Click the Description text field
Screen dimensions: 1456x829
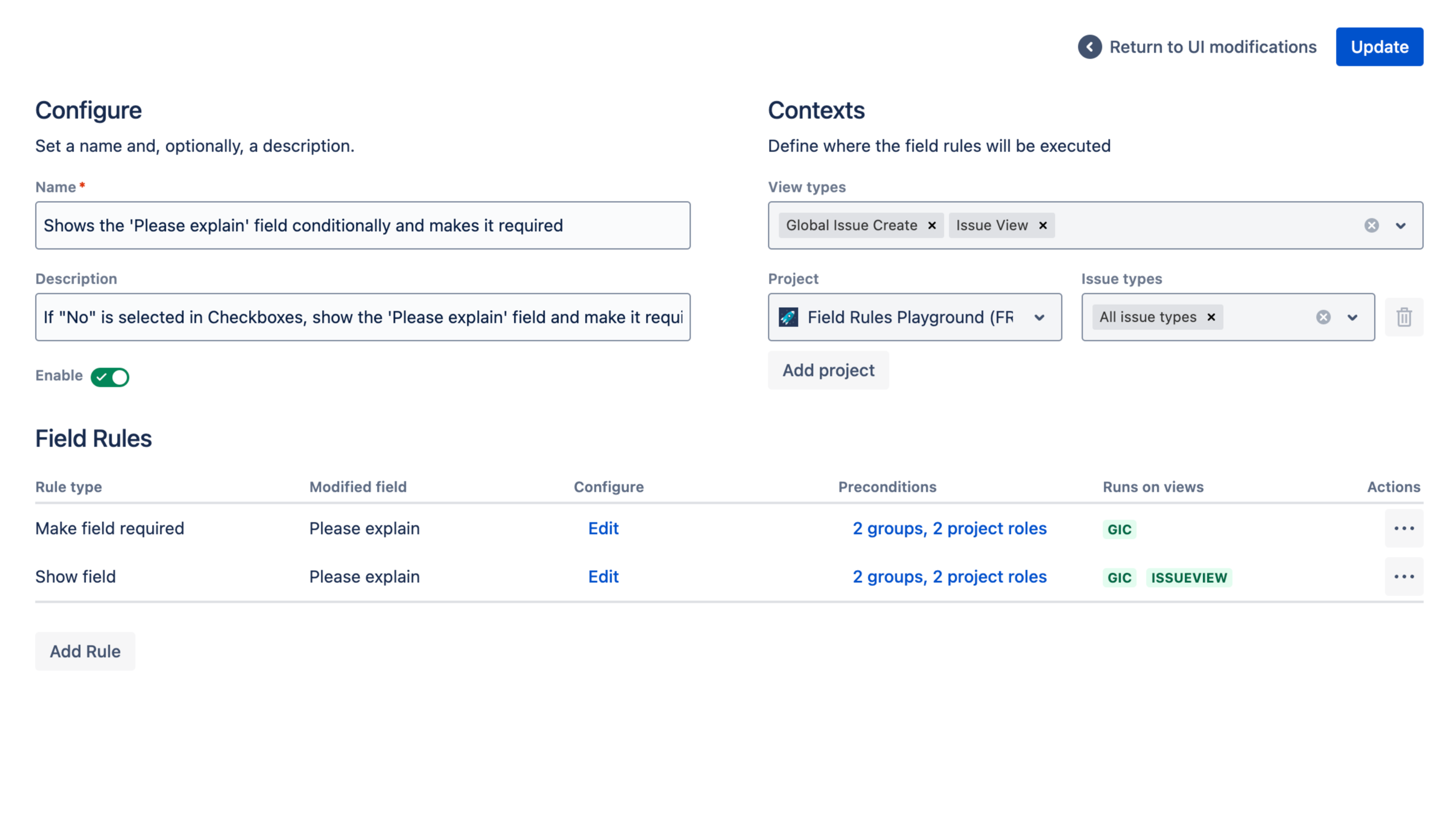pos(362,317)
